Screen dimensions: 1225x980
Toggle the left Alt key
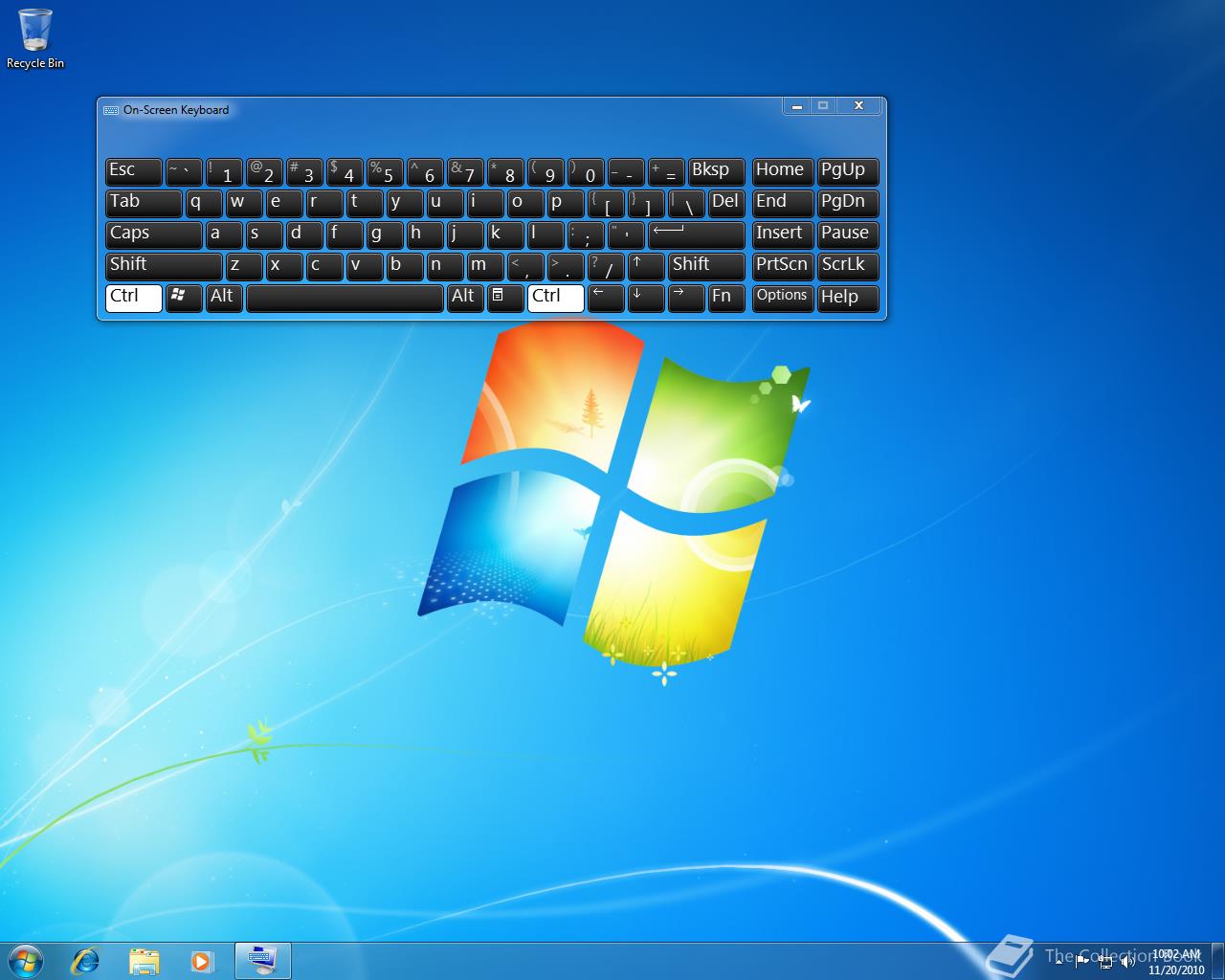click(224, 298)
